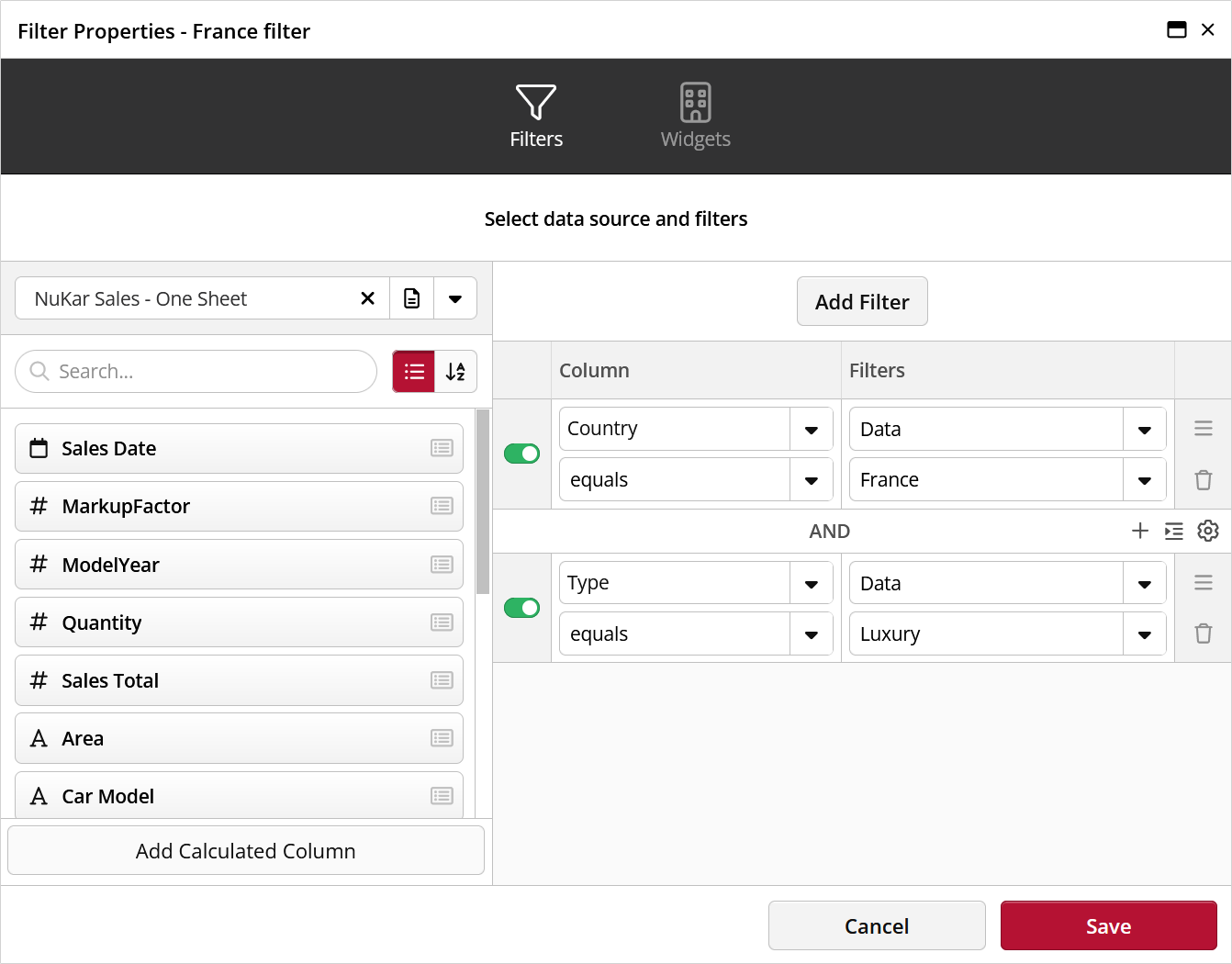Open the data source document icon
This screenshot has width=1232, height=964.
click(412, 298)
